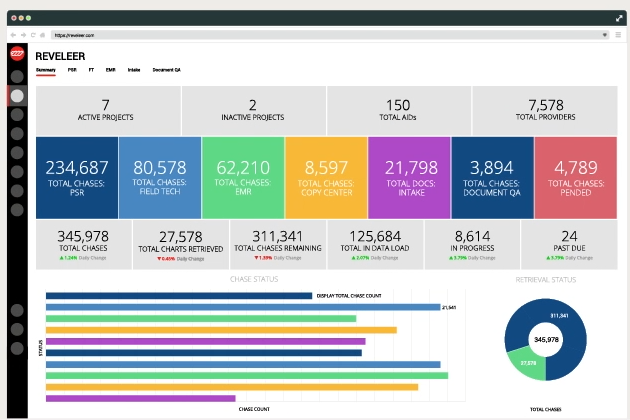630x420 pixels.
Task: Click the bar labeled Display Total Chase Count
Action: tap(179, 296)
